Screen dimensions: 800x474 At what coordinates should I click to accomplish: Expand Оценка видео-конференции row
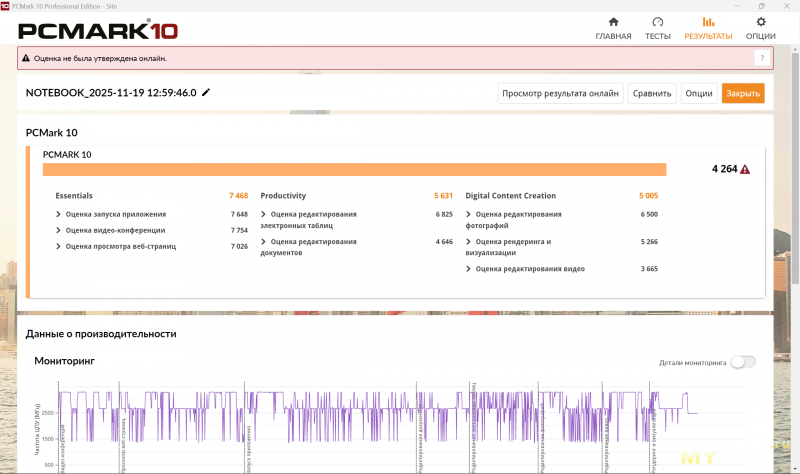[x=59, y=230]
